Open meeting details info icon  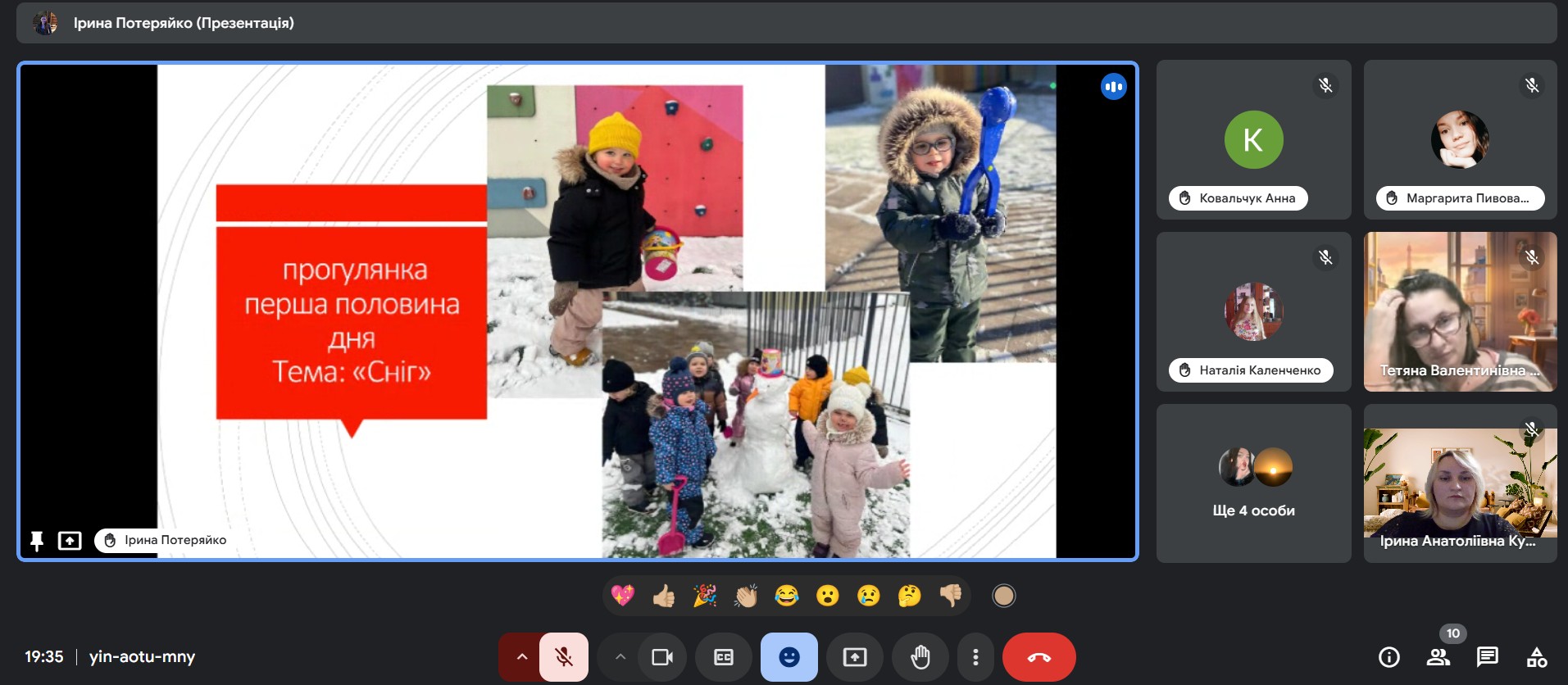[1389, 657]
